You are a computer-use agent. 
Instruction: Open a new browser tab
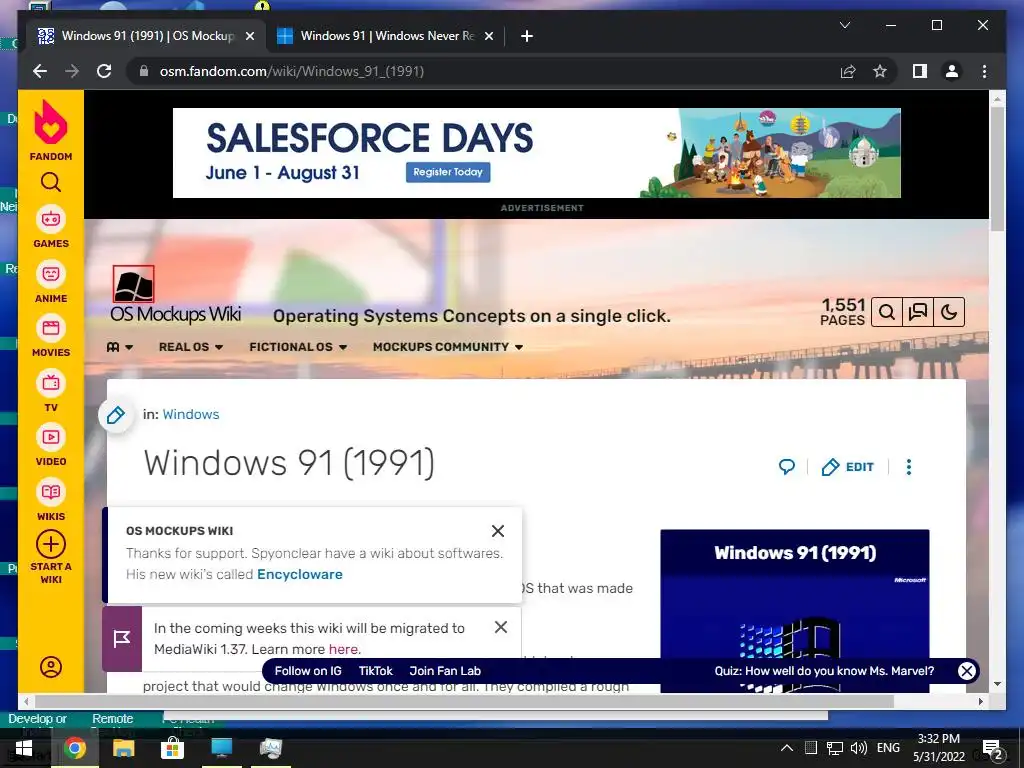527,36
